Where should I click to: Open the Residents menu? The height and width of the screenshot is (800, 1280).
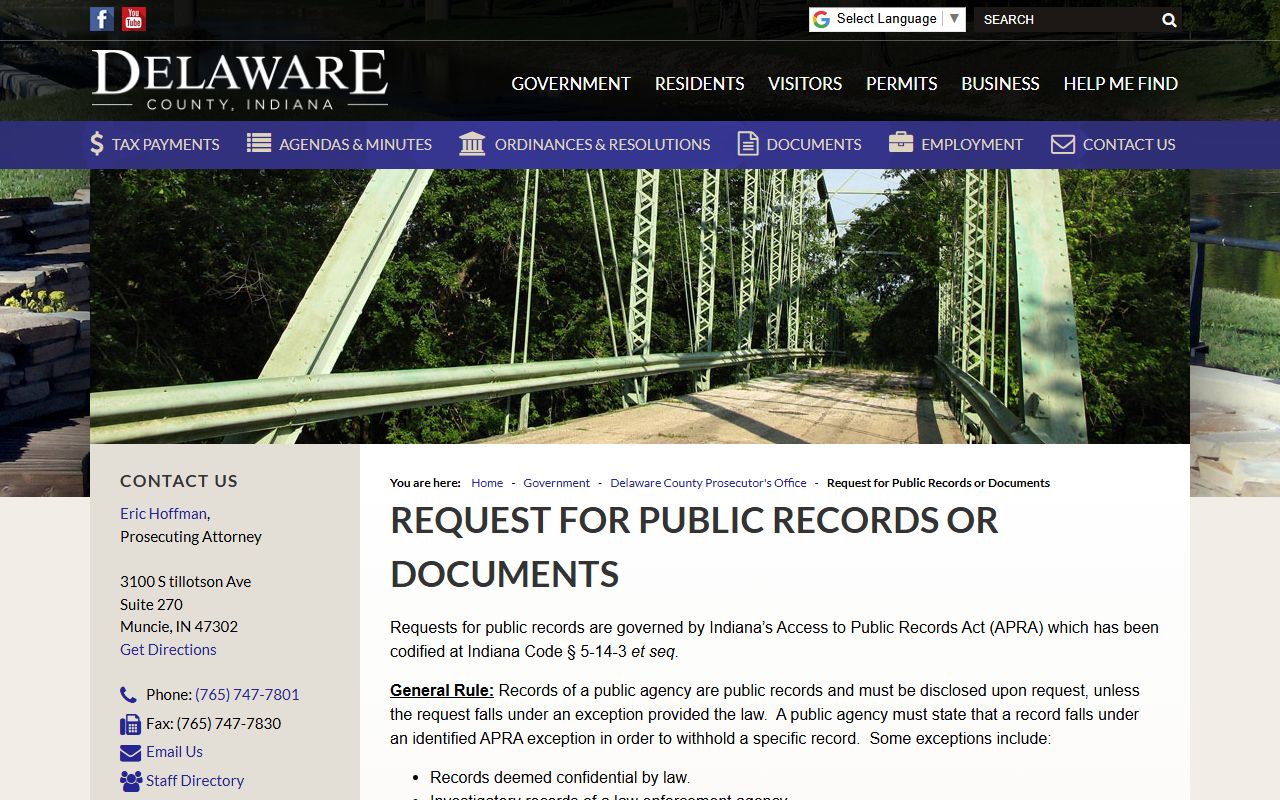(699, 84)
